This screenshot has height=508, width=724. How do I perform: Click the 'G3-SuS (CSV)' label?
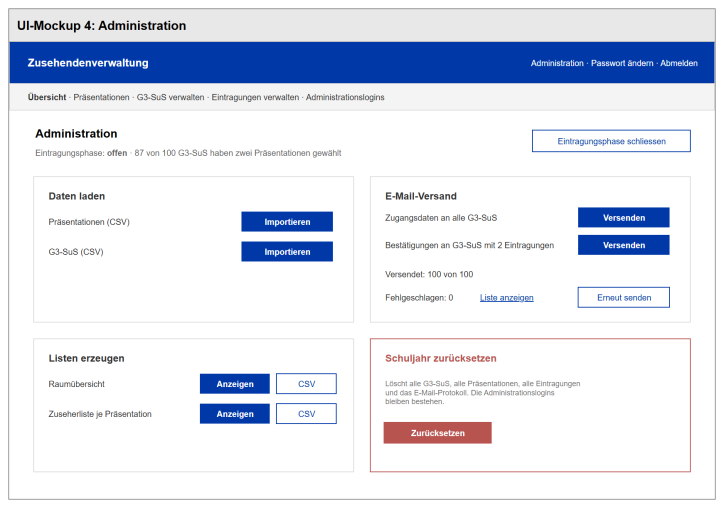76,252
